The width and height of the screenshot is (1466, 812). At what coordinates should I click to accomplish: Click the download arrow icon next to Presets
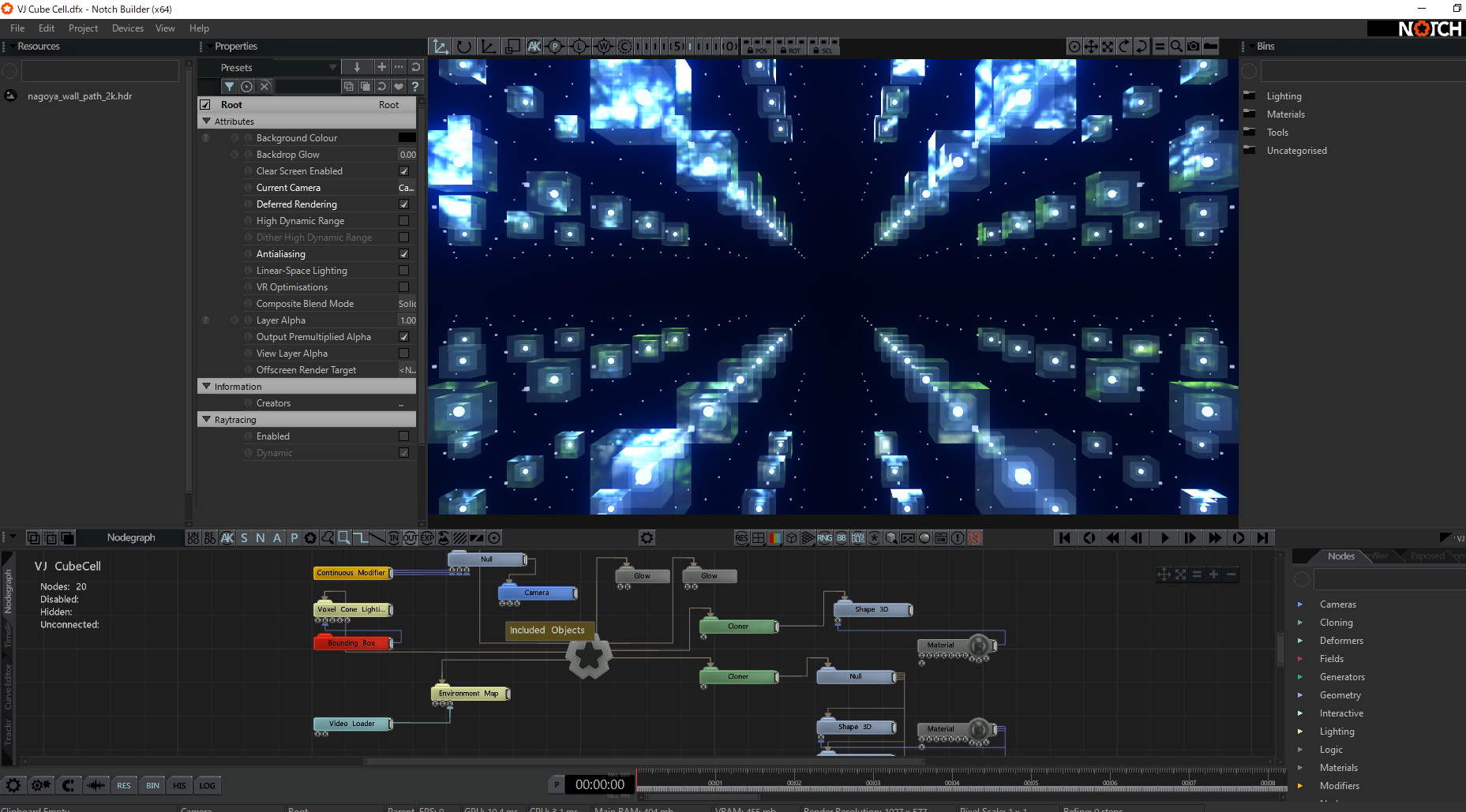click(357, 67)
